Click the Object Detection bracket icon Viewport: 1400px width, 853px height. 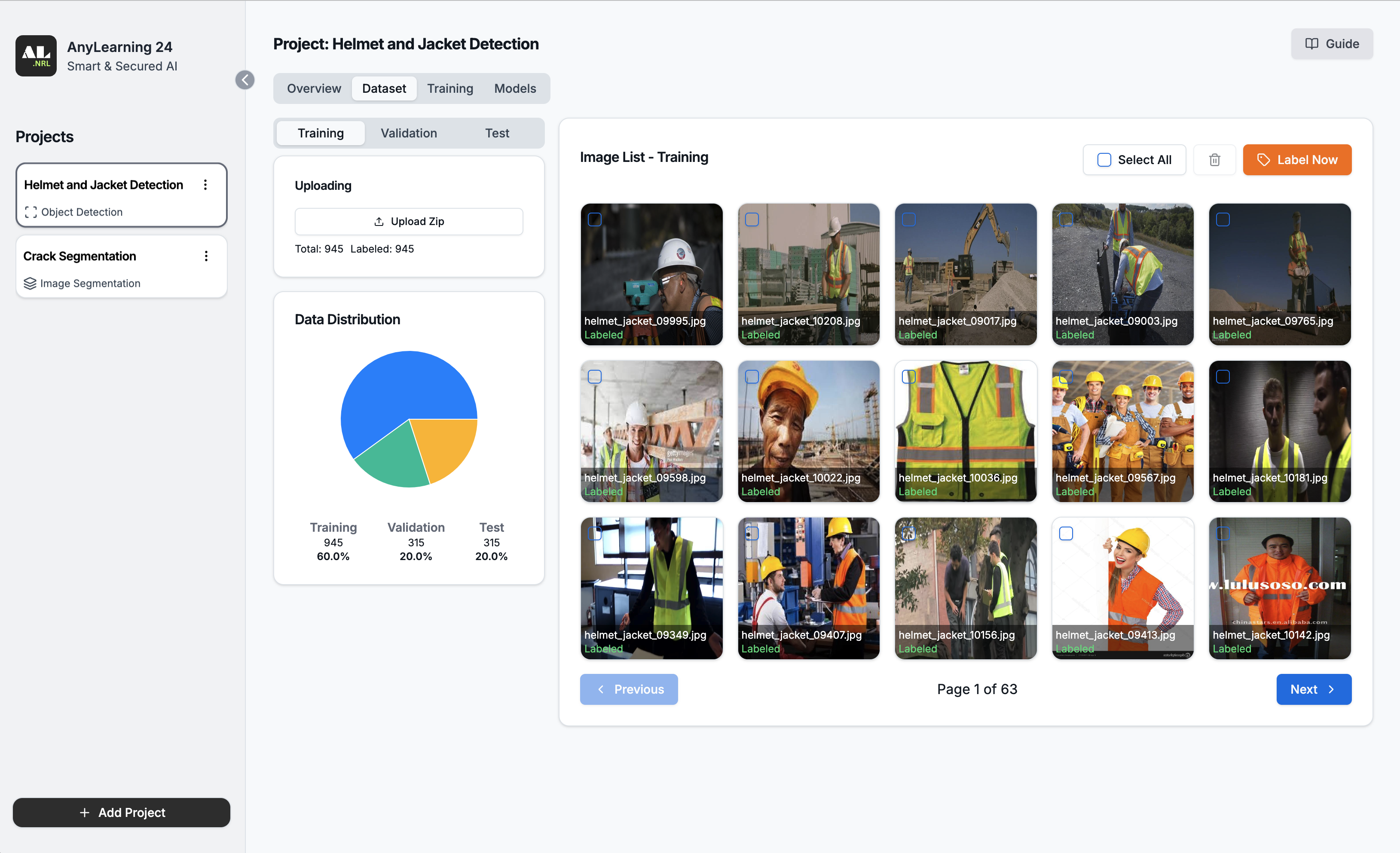tap(31, 212)
